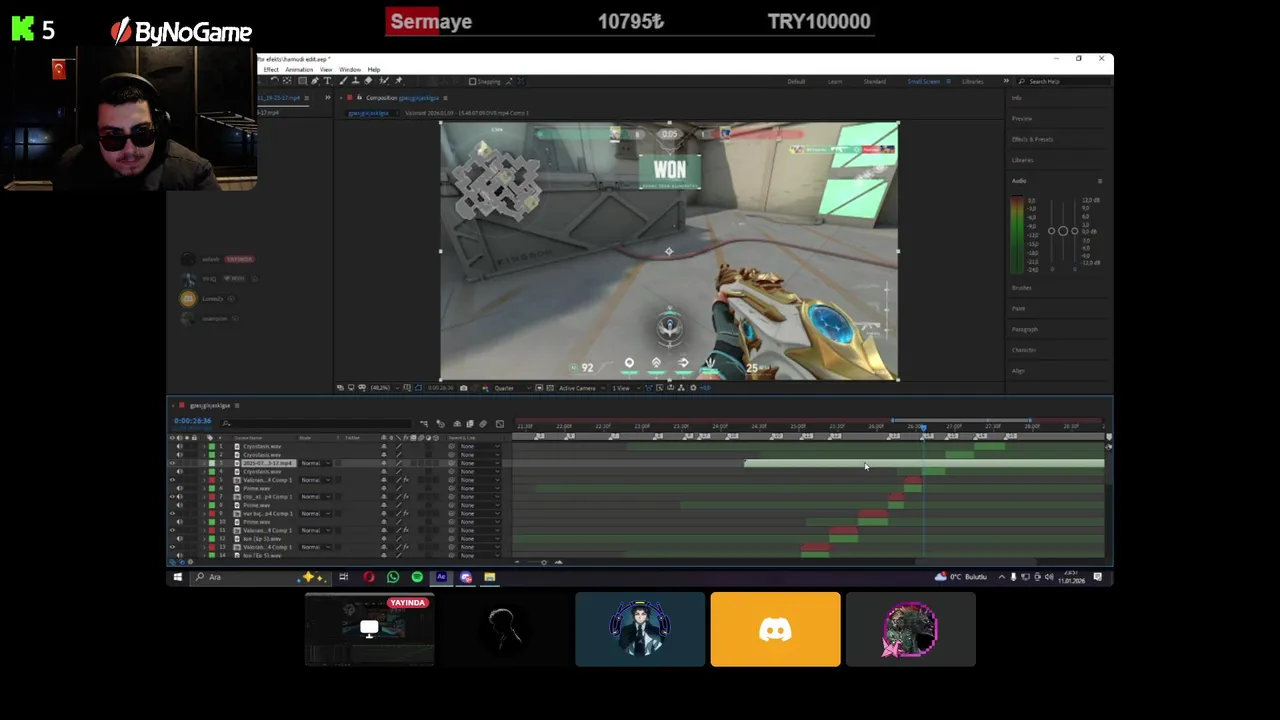Open the View menu
This screenshot has width=1280, height=720.
(x=326, y=69)
